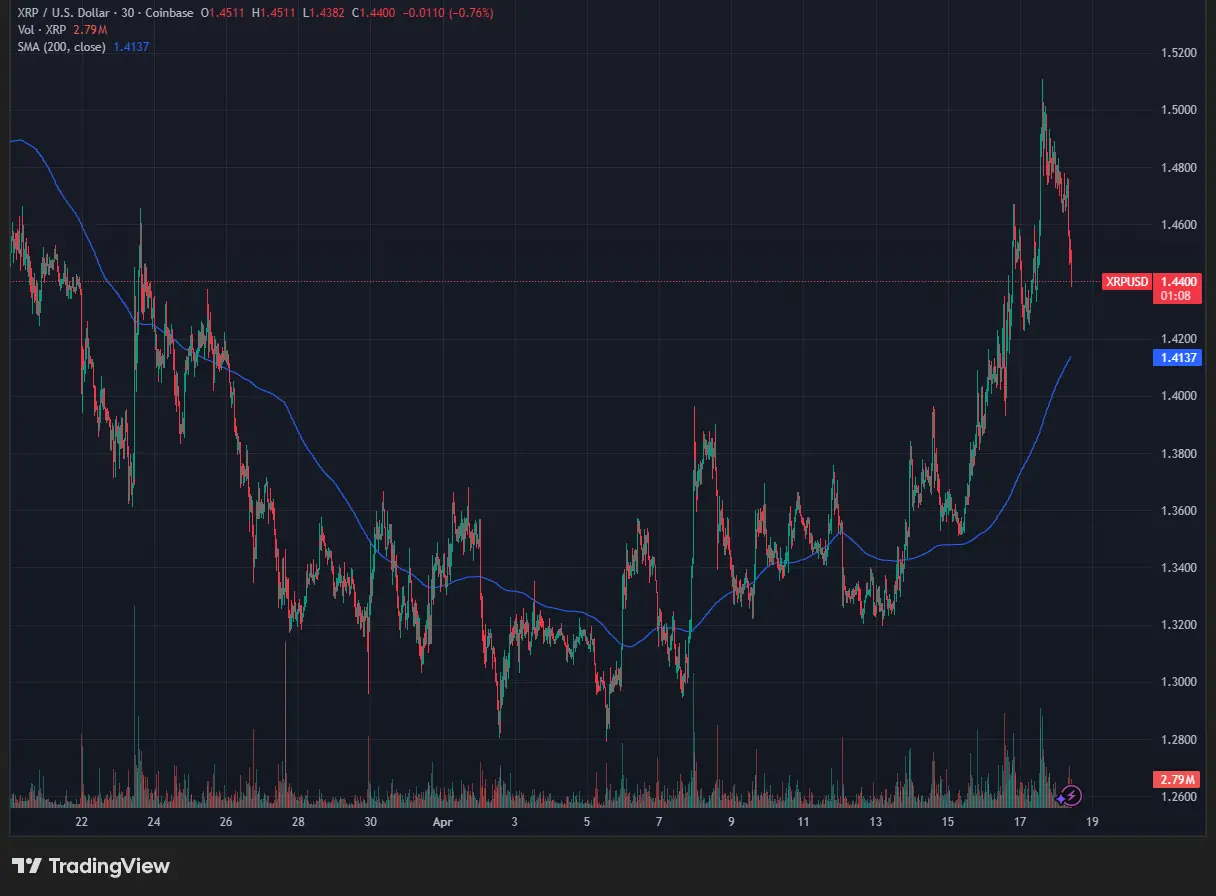Image resolution: width=1216 pixels, height=896 pixels.
Task: Click the blue 1.4137 SMA price label
Action: click(1177, 358)
